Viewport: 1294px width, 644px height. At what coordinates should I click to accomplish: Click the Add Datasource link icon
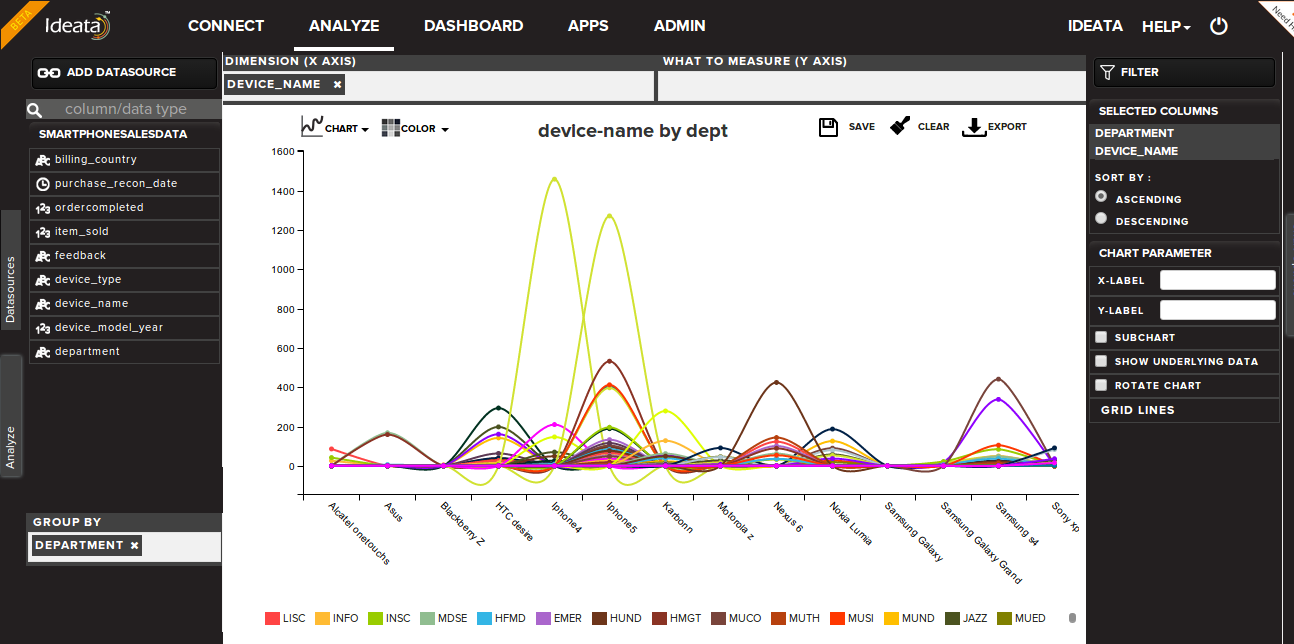[x=50, y=72]
